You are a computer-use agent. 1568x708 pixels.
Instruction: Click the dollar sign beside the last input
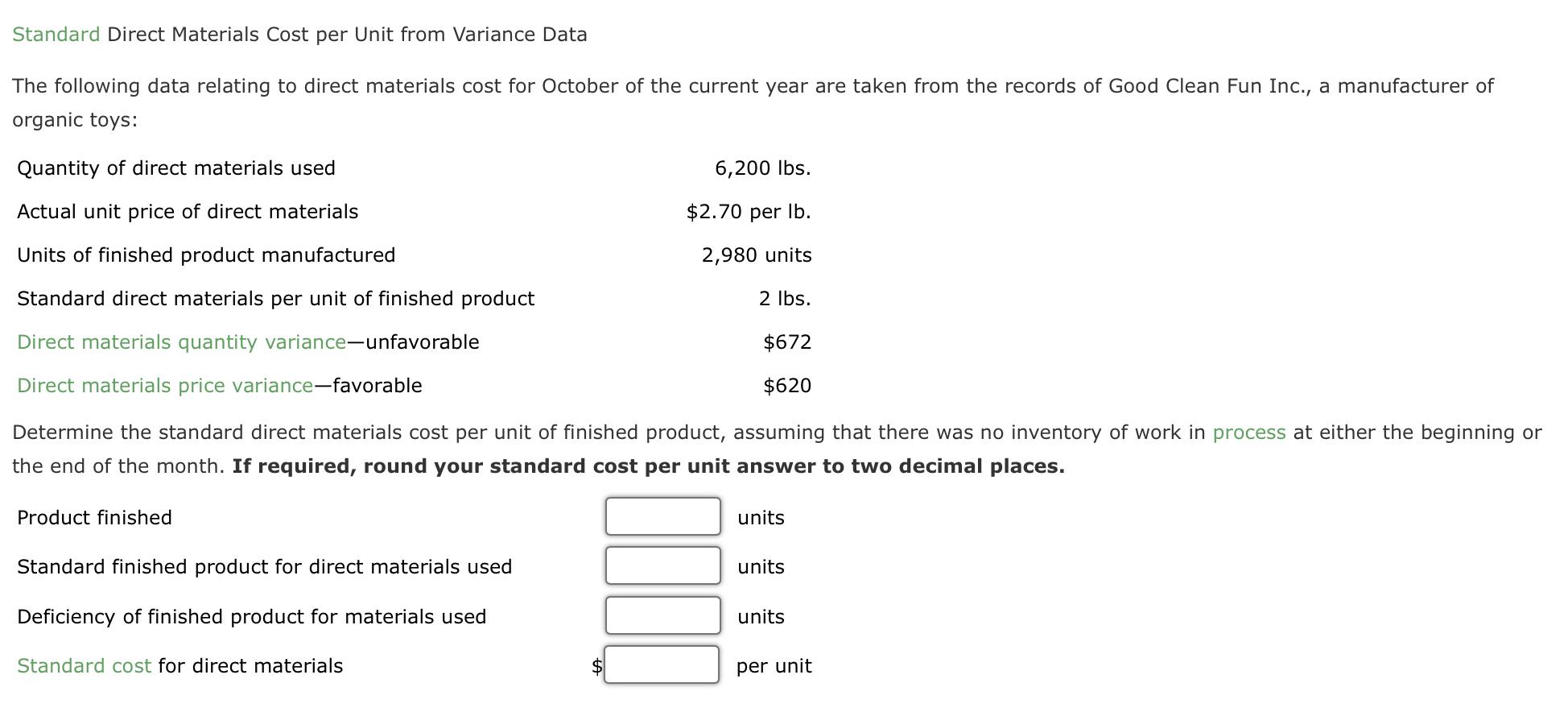click(x=595, y=665)
